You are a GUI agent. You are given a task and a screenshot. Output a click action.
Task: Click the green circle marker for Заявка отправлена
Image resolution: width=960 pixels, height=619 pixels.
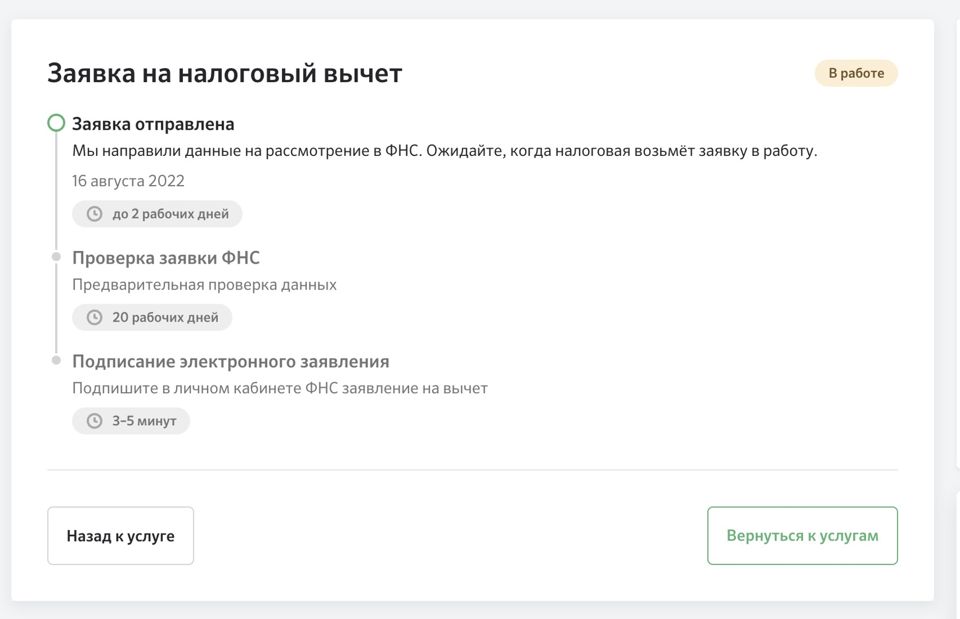[56, 124]
